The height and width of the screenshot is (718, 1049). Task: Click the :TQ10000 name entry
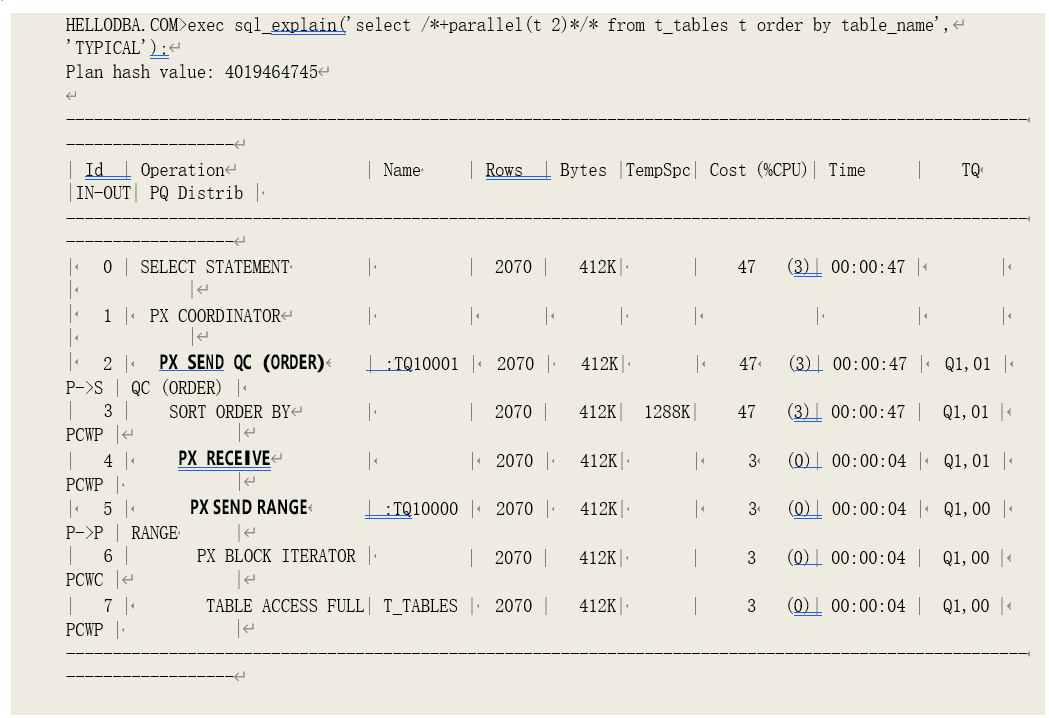tap(421, 509)
